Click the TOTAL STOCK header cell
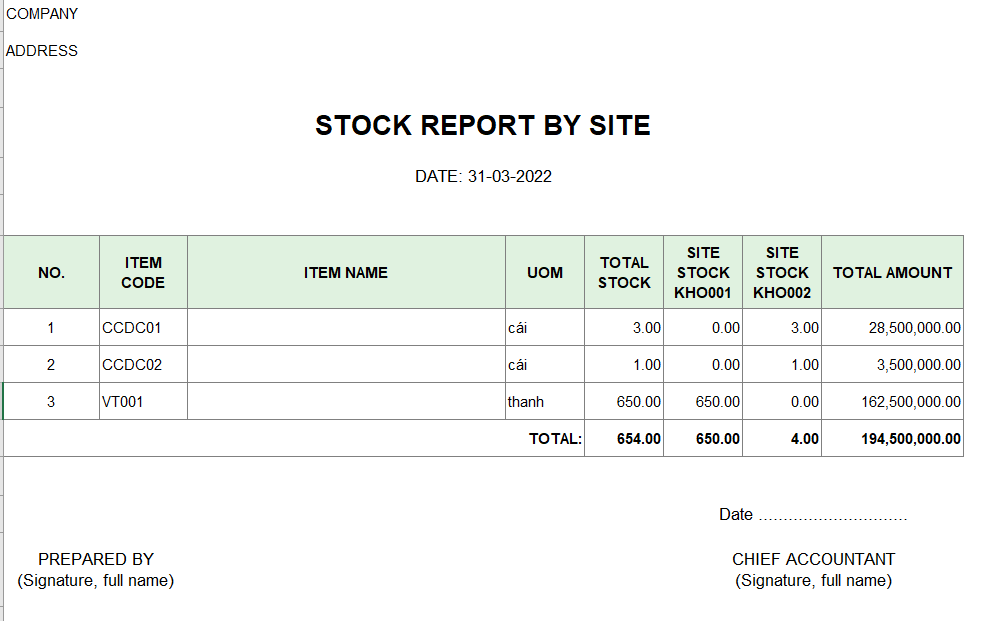 pyautogui.click(x=624, y=272)
